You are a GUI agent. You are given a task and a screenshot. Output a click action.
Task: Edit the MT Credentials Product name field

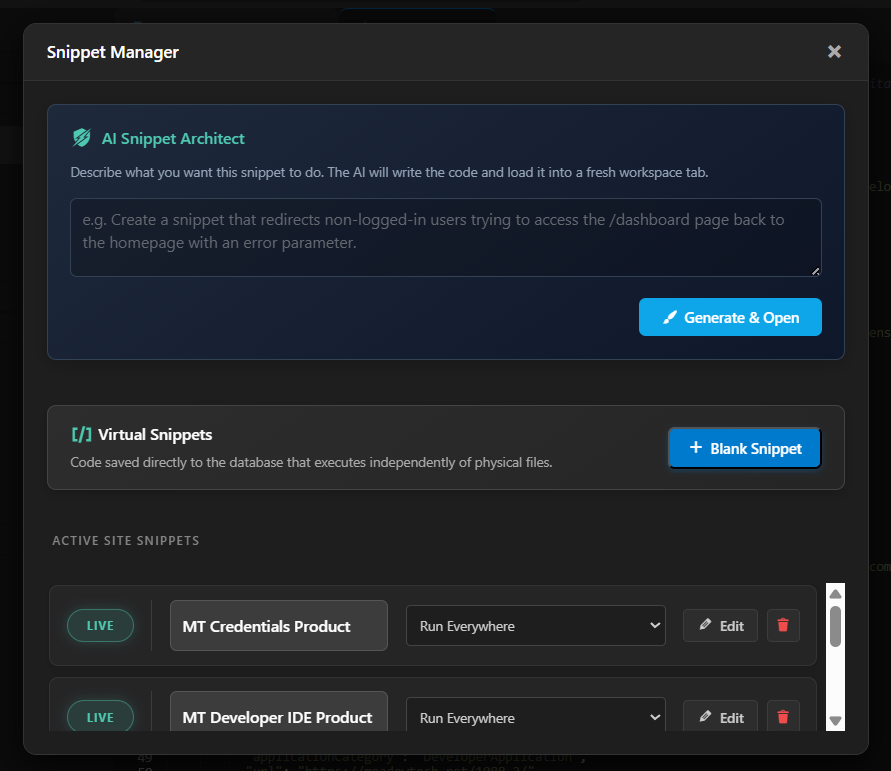(x=278, y=626)
